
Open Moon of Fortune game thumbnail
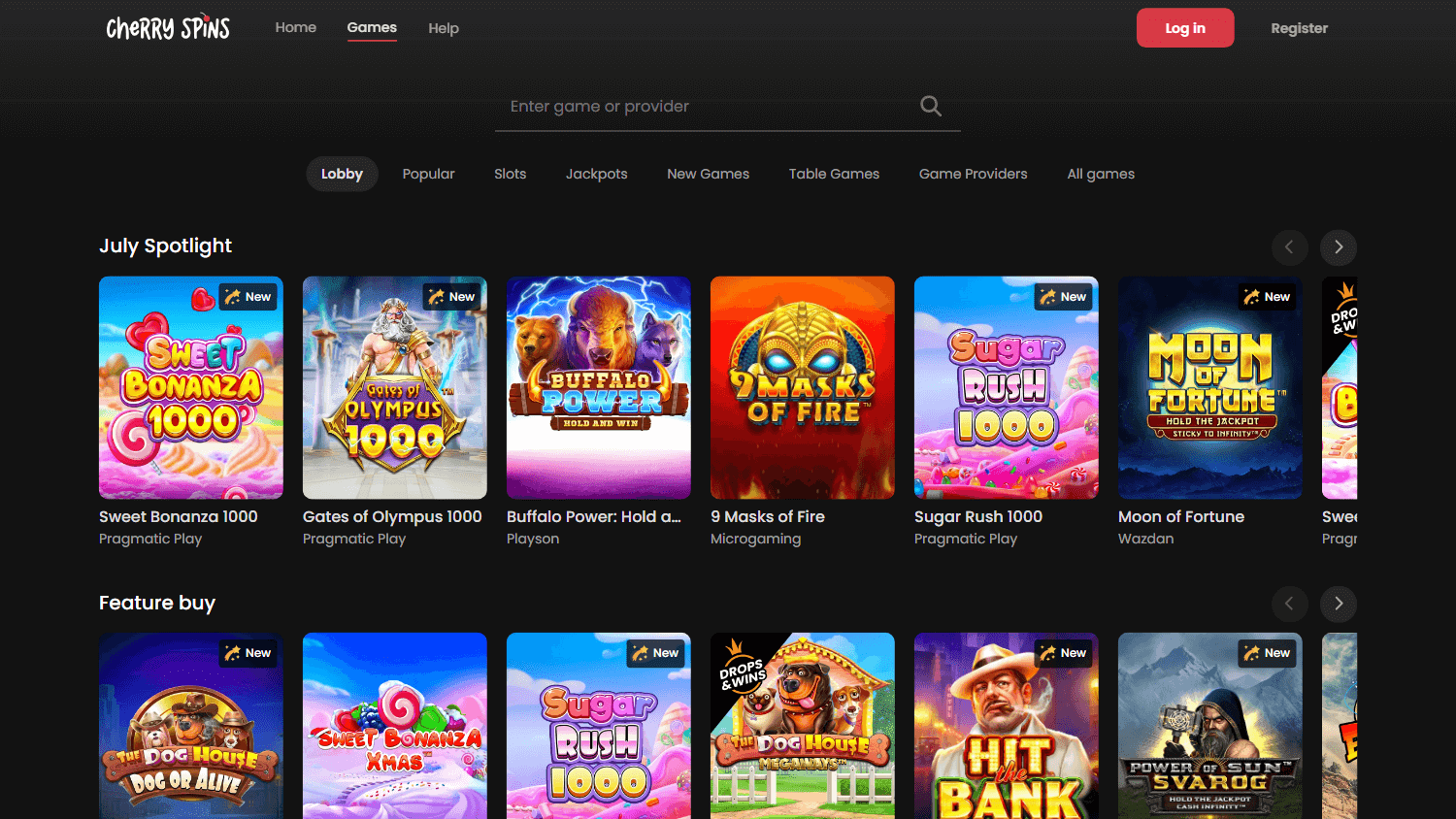point(1210,388)
